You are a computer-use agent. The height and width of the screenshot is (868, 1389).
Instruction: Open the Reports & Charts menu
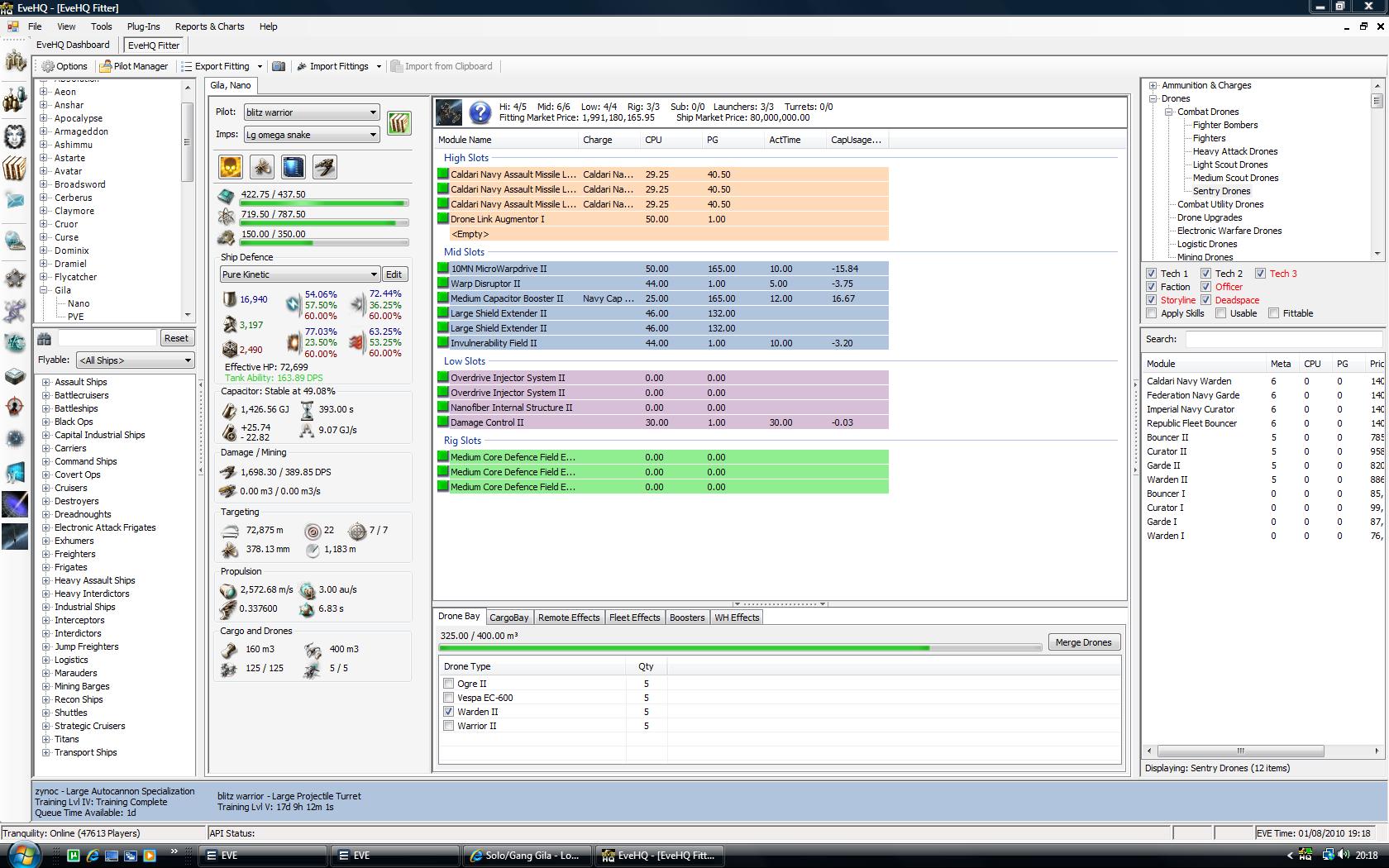tap(210, 26)
